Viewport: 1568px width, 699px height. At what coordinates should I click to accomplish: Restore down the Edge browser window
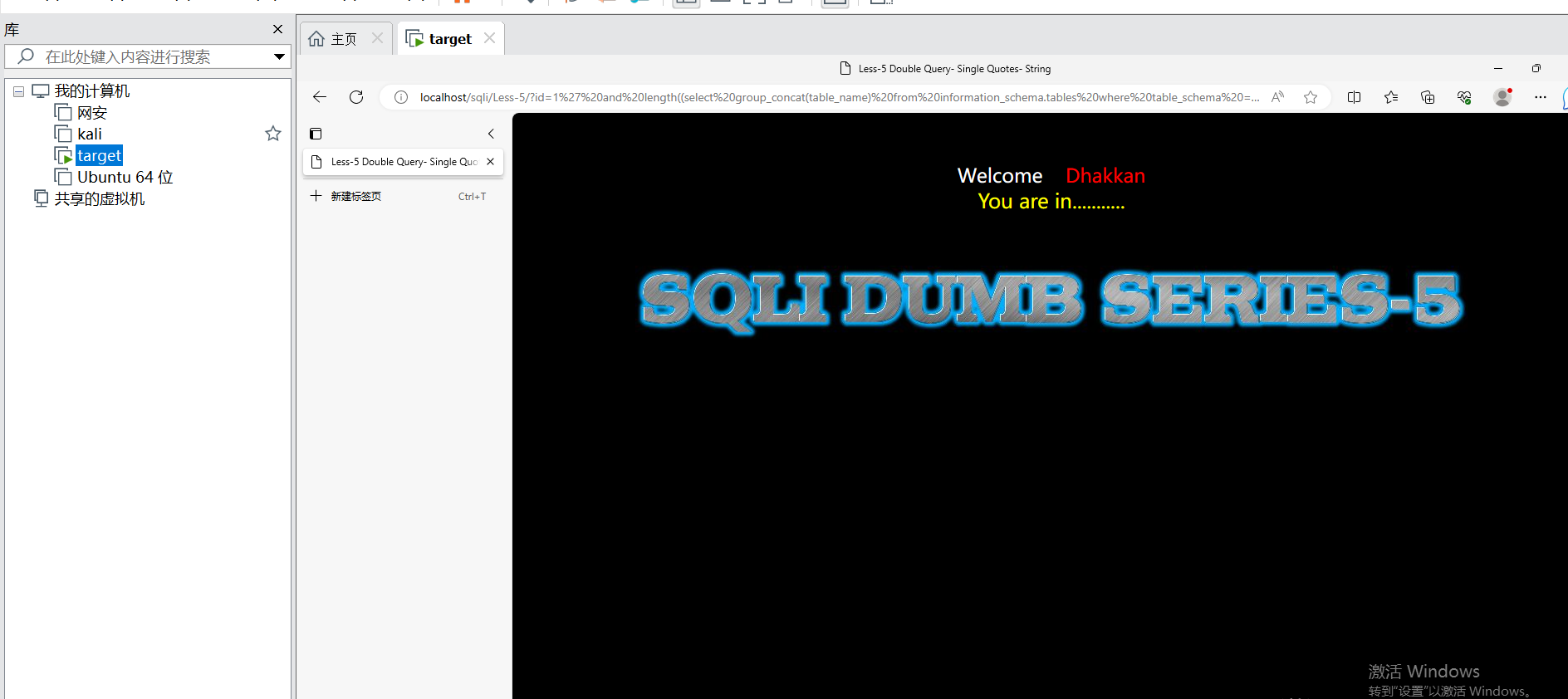[x=1536, y=69]
